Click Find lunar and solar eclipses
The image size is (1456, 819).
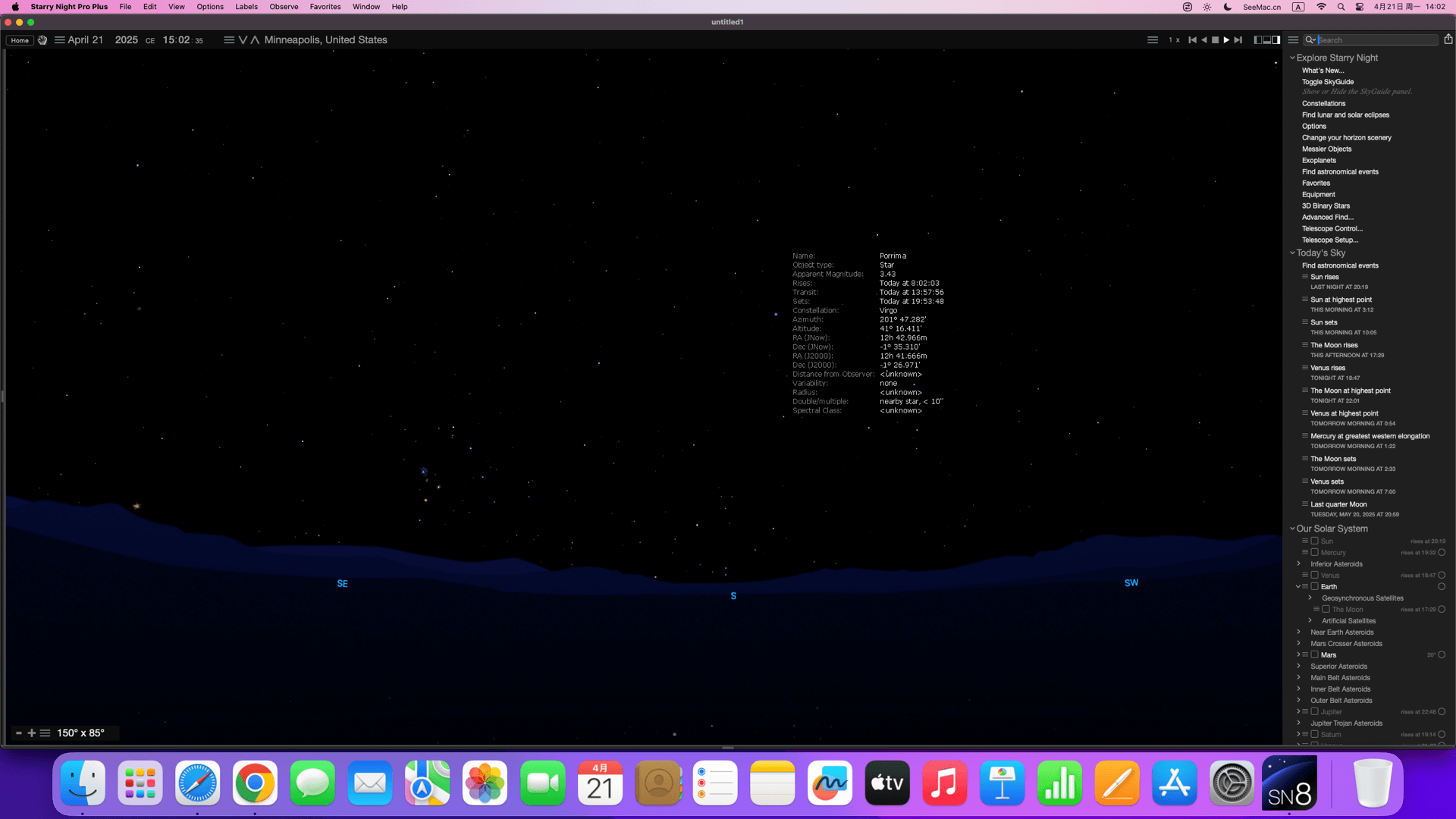tap(1345, 115)
